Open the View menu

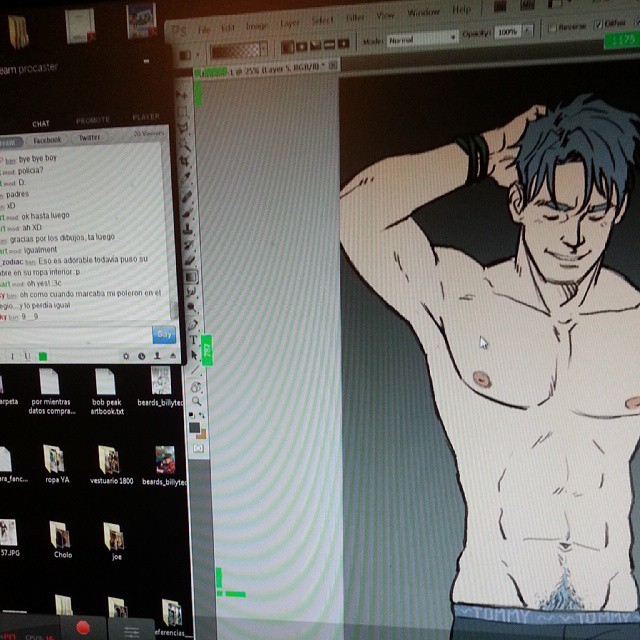(x=385, y=16)
